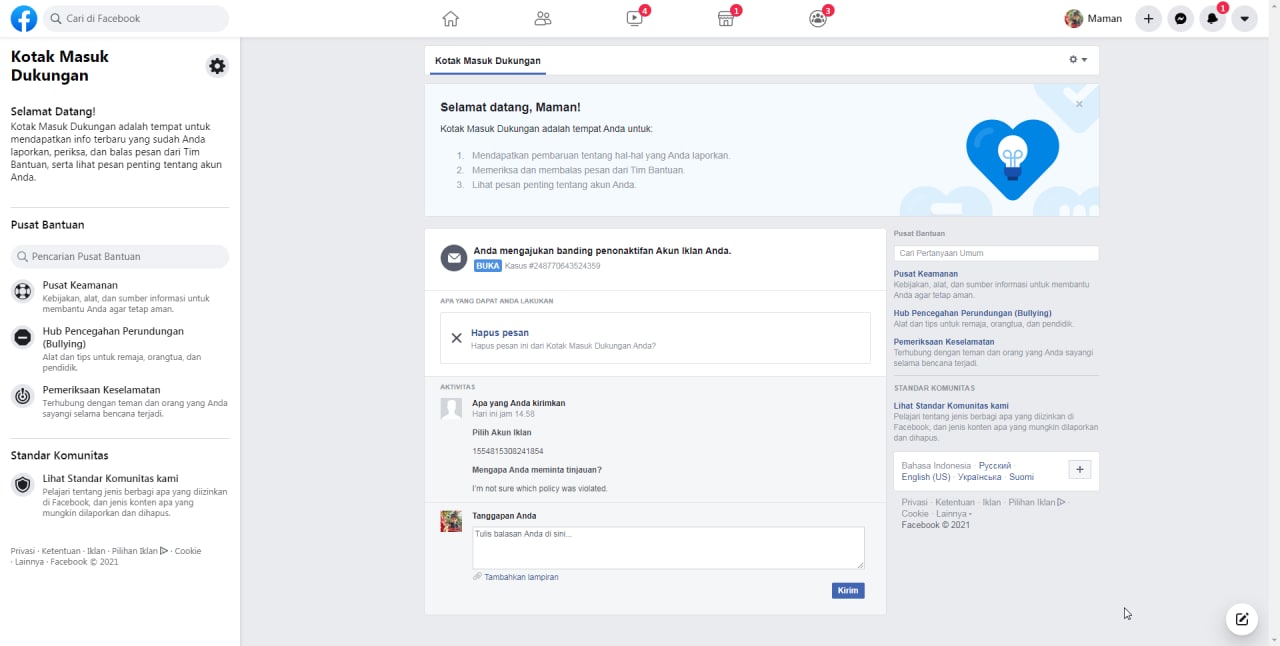Click the Standar Komunitas shield icon
Image resolution: width=1280 pixels, height=646 pixels.
(22, 485)
